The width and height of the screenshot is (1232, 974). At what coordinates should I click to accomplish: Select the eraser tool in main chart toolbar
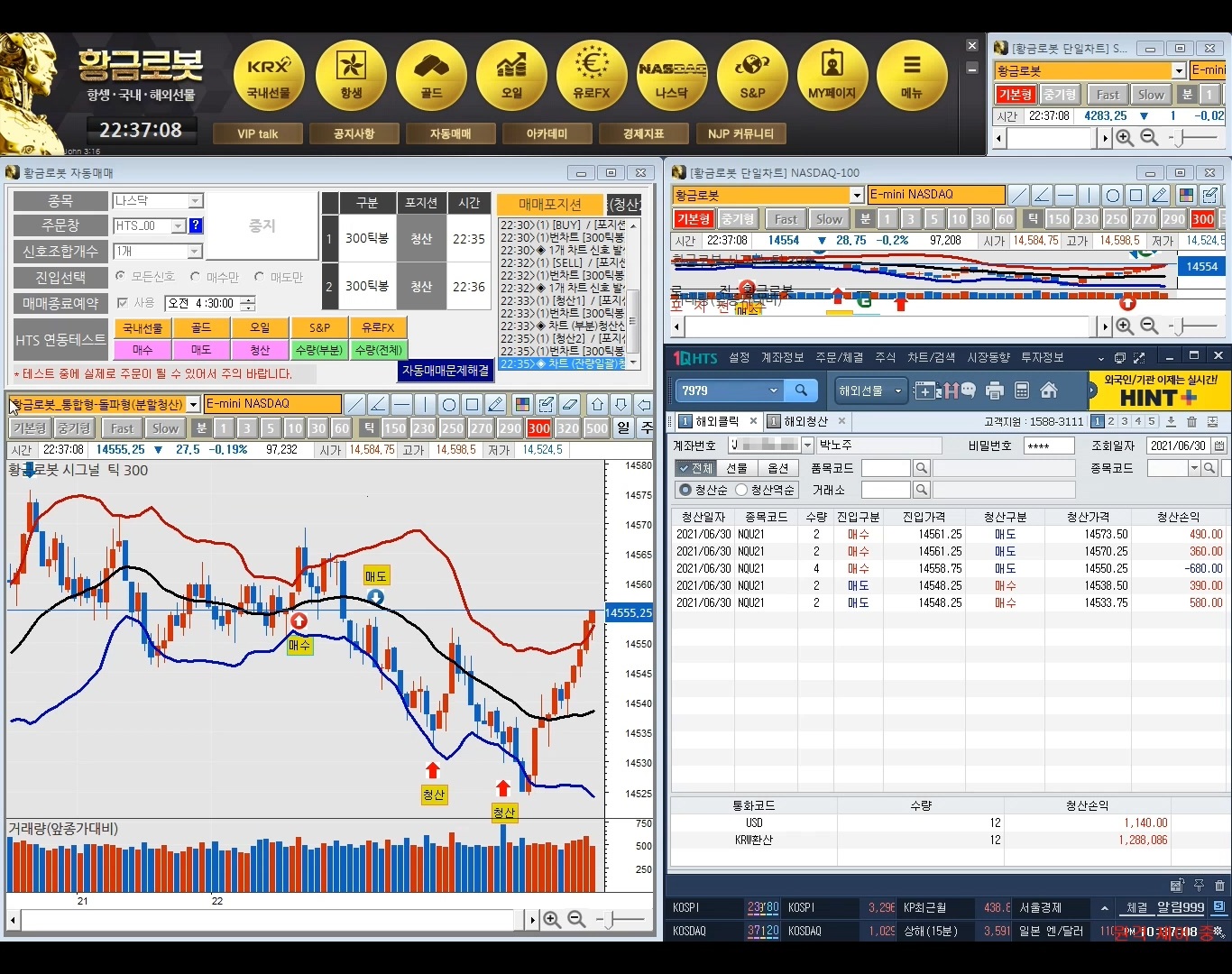(569, 404)
